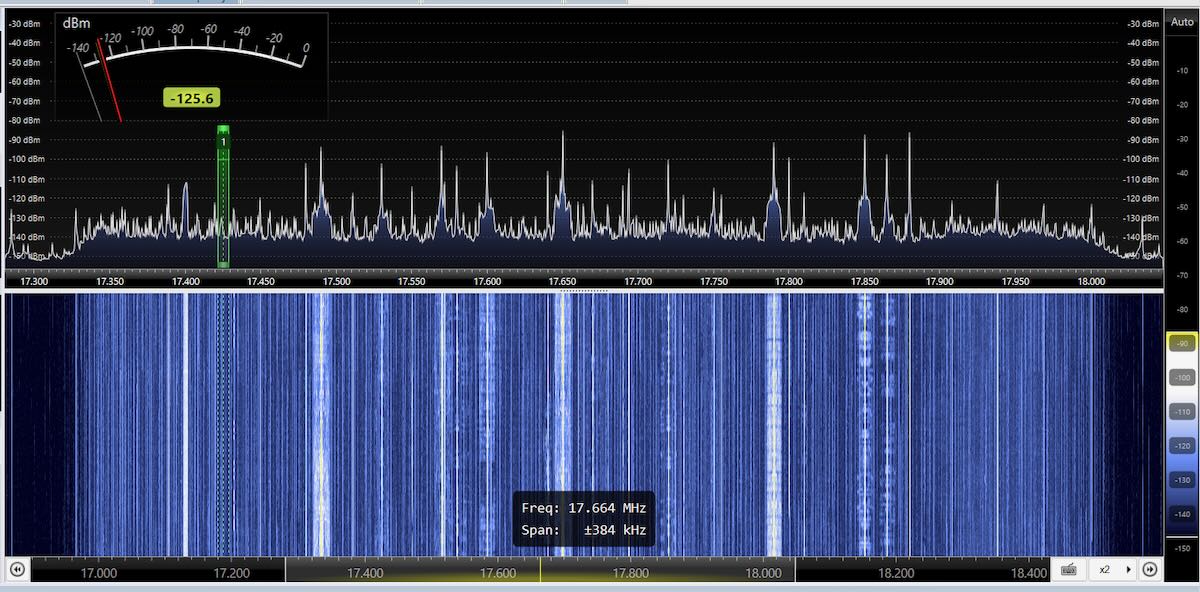Click 17.600 on the bottom band scale

(497, 573)
